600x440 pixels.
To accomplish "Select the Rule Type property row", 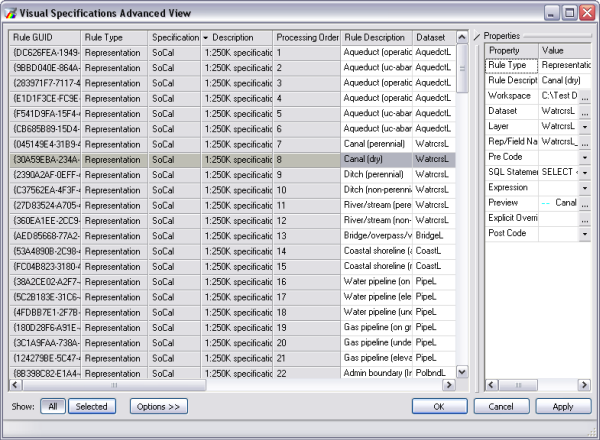I will click(538, 65).
